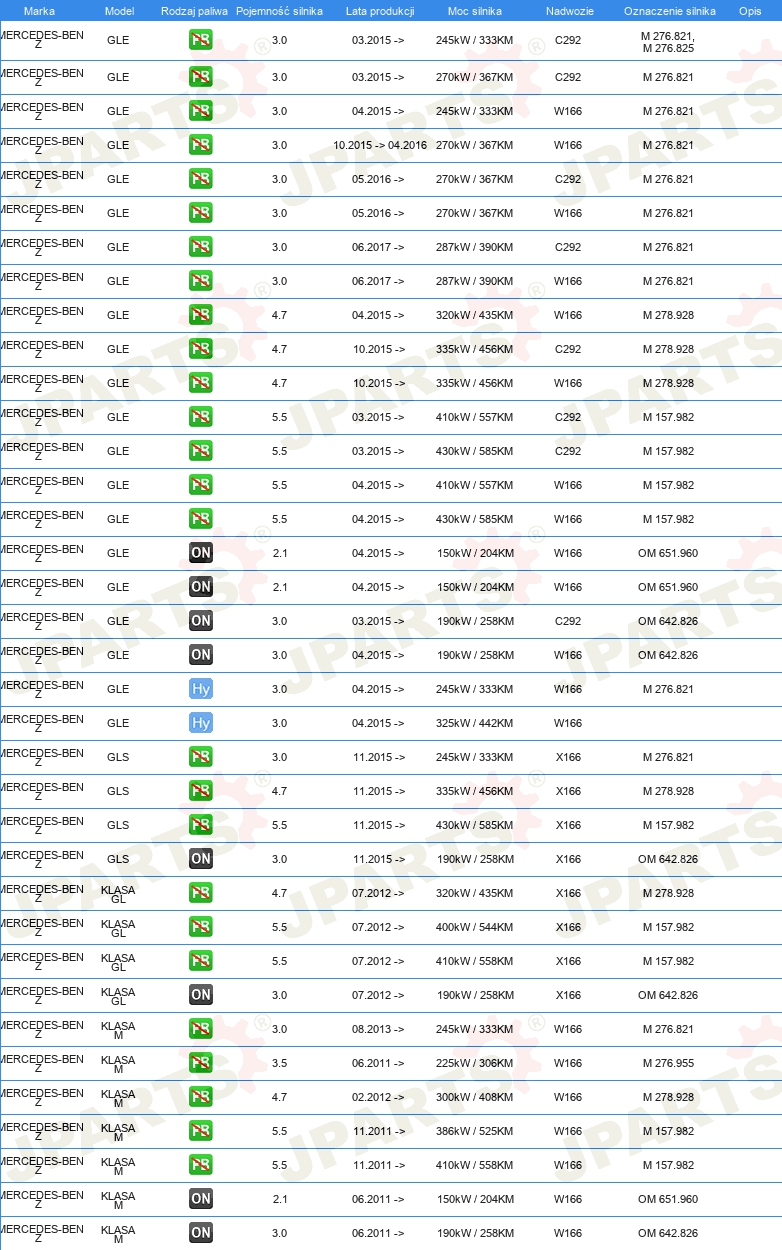Click petrol icon on KLASA M 4.7 row

[x=201, y=1097]
